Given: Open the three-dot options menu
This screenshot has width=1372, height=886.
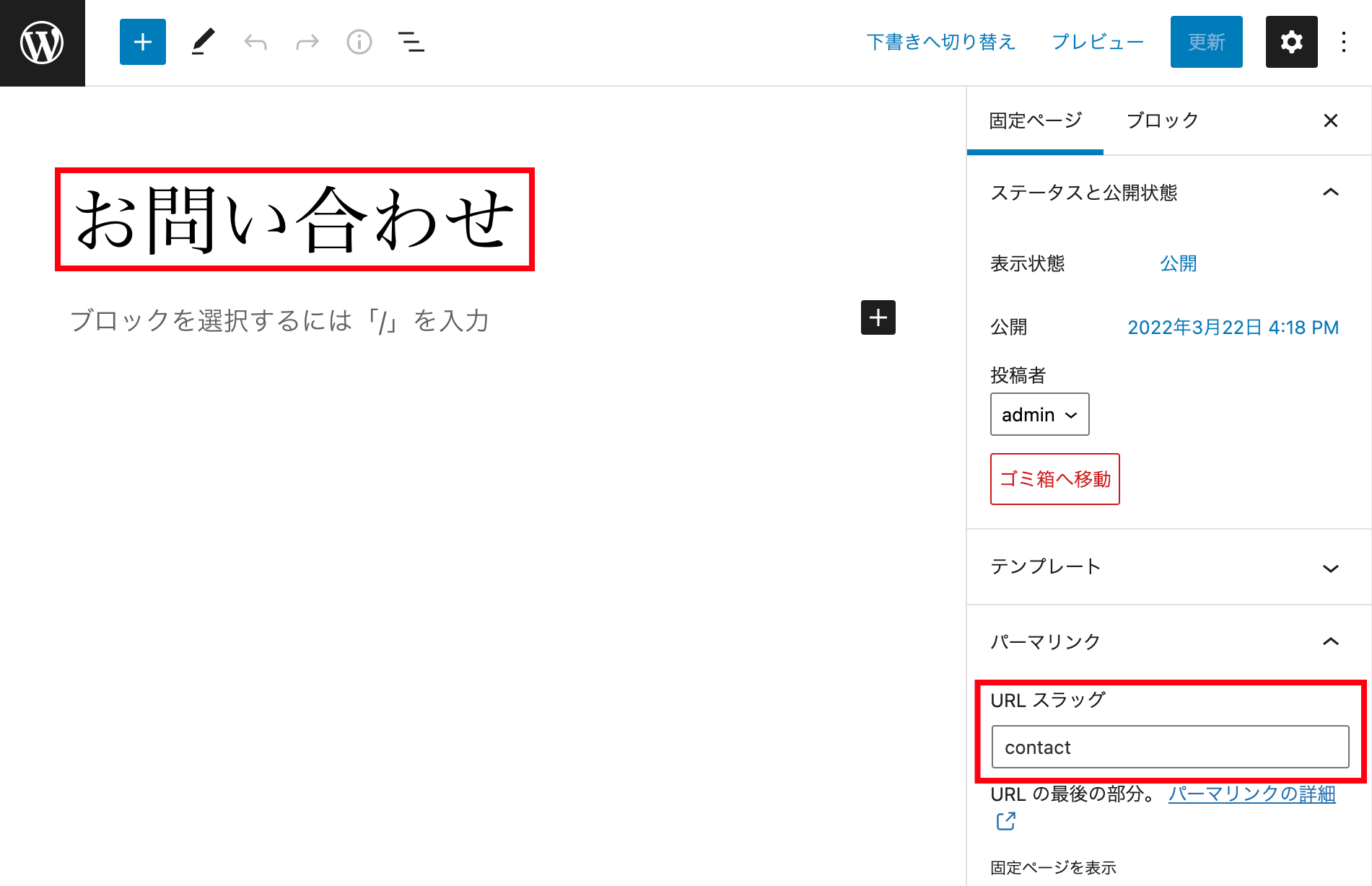Looking at the screenshot, I should click(x=1344, y=42).
